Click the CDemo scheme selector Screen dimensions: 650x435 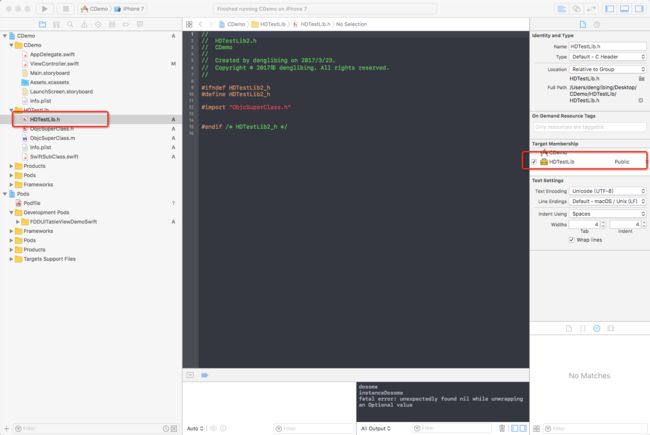pyautogui.click(x=95, y=9)
